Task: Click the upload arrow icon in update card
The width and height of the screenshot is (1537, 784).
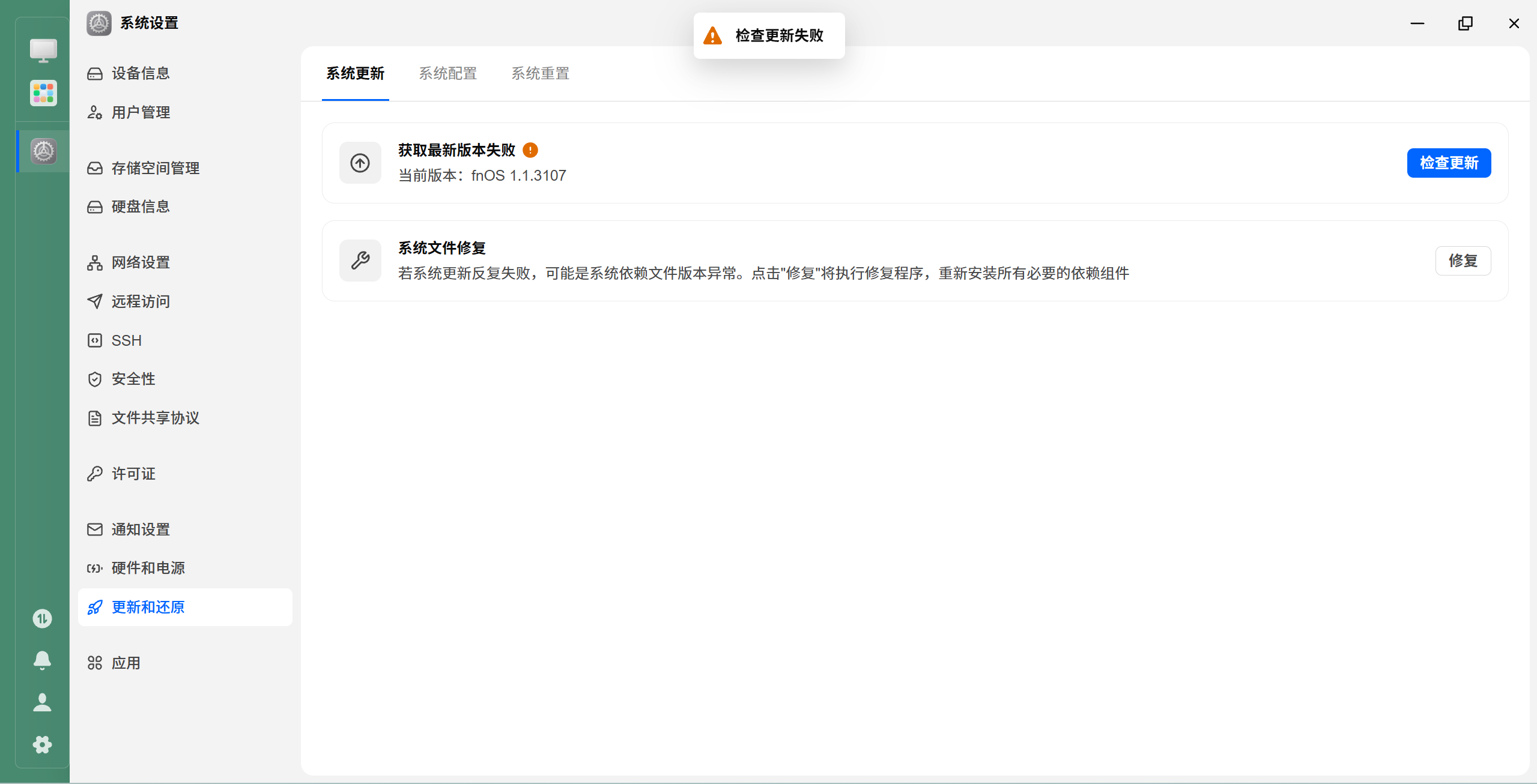Action: [360, 163]
